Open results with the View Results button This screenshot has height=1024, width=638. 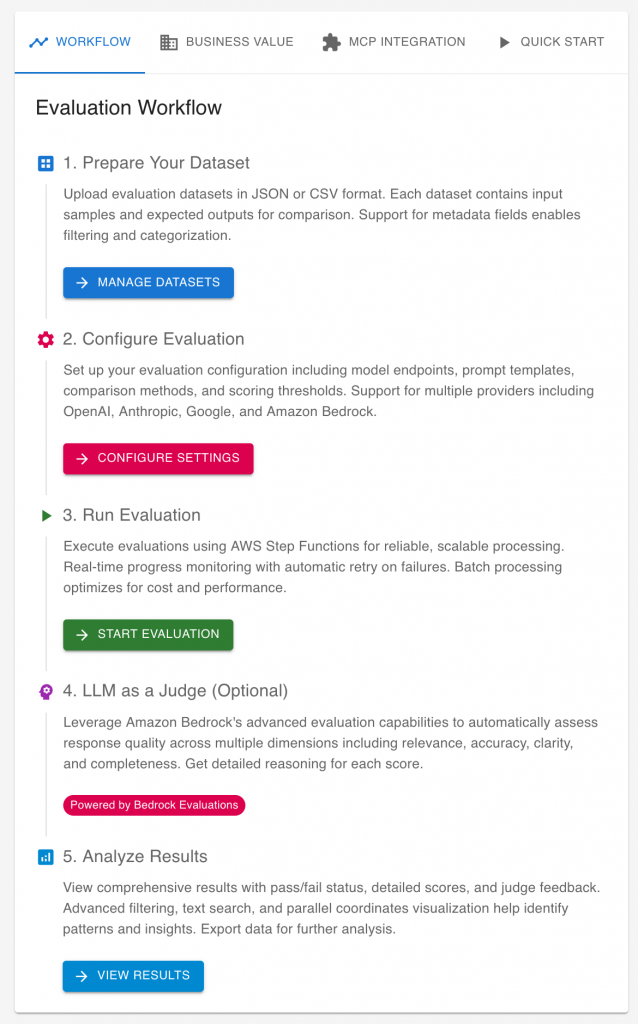click(x=133, y=976)
